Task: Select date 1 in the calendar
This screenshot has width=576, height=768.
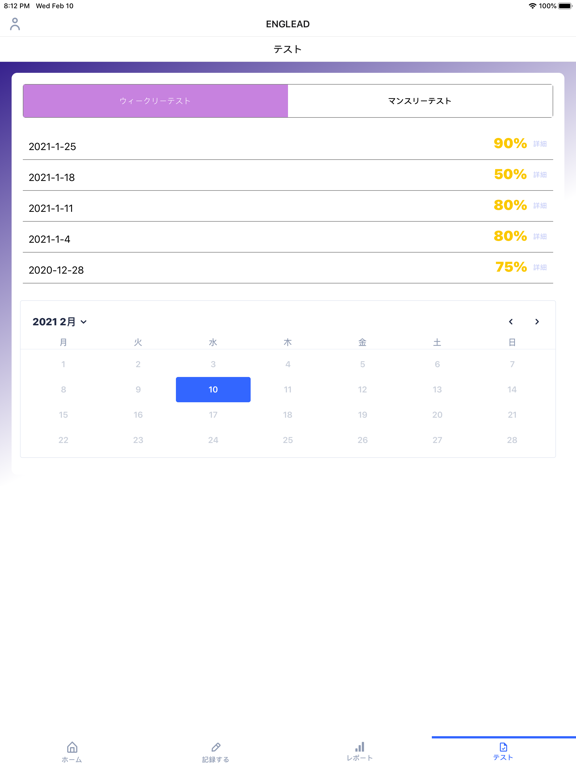Action: pyautogui.click(x=63, y=364)
